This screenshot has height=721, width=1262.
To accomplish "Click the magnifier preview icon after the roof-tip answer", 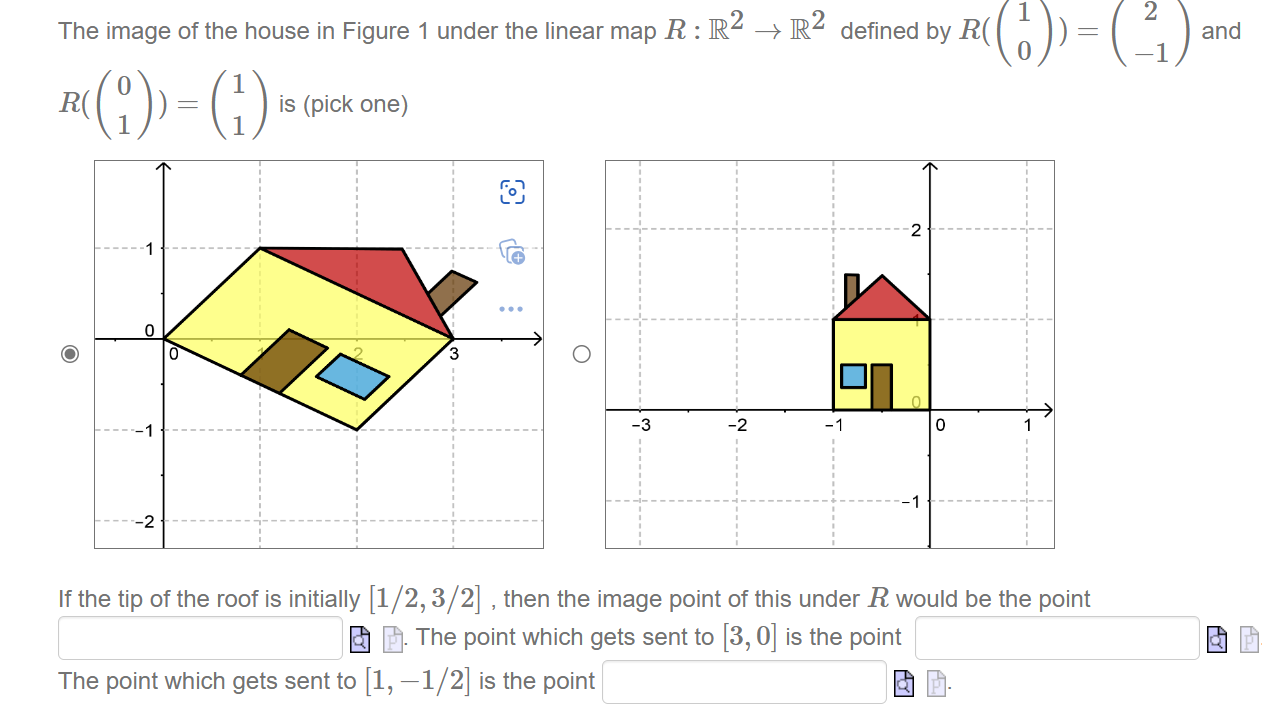I will tap(360, 637).
